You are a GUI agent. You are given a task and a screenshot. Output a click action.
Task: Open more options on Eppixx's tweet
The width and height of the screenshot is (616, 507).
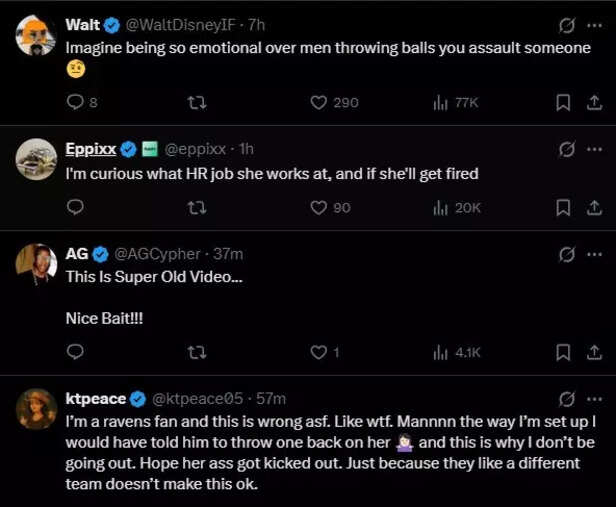tap(594, 149)
